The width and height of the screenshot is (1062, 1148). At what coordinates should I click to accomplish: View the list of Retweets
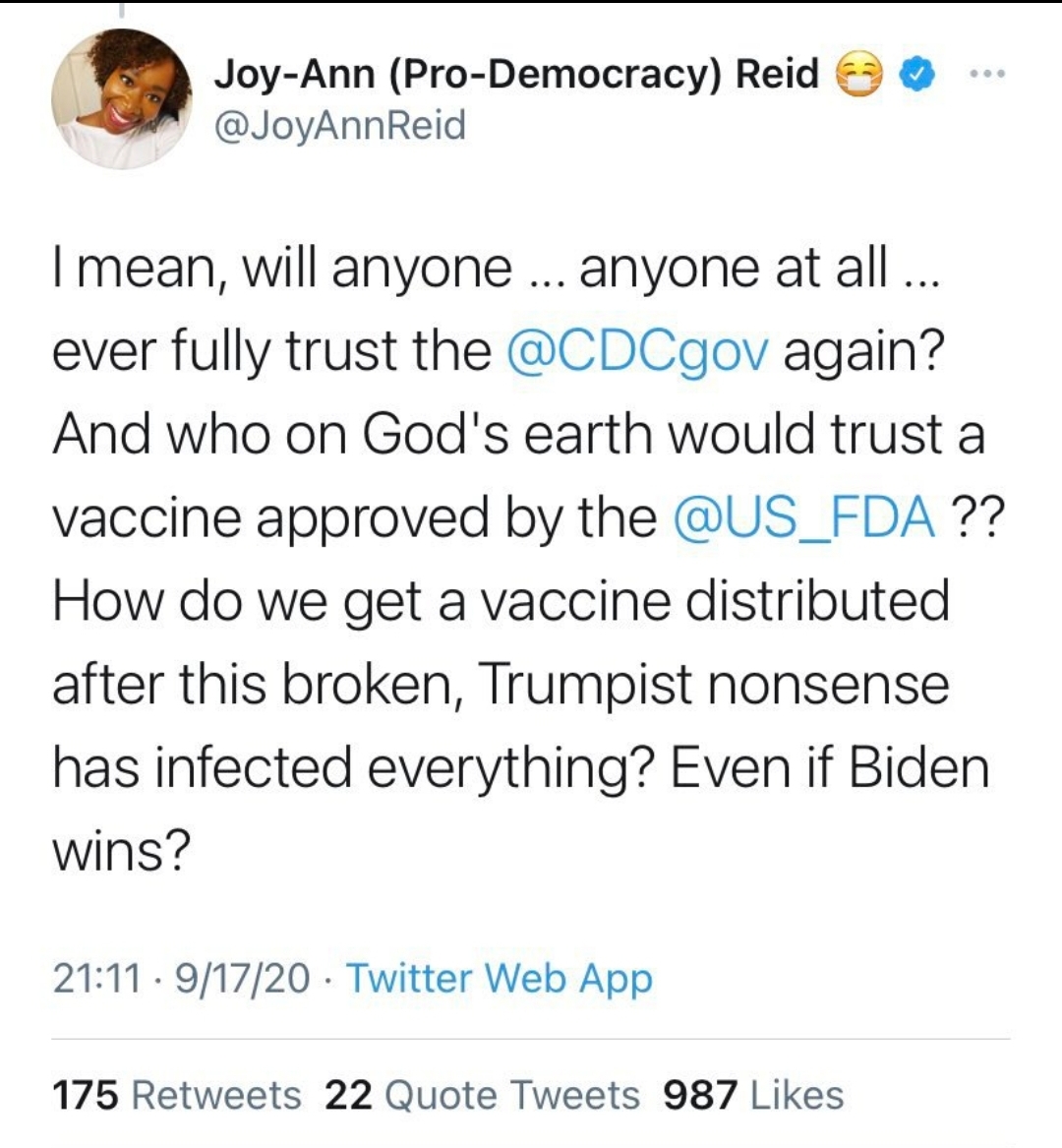(216, 1095)
